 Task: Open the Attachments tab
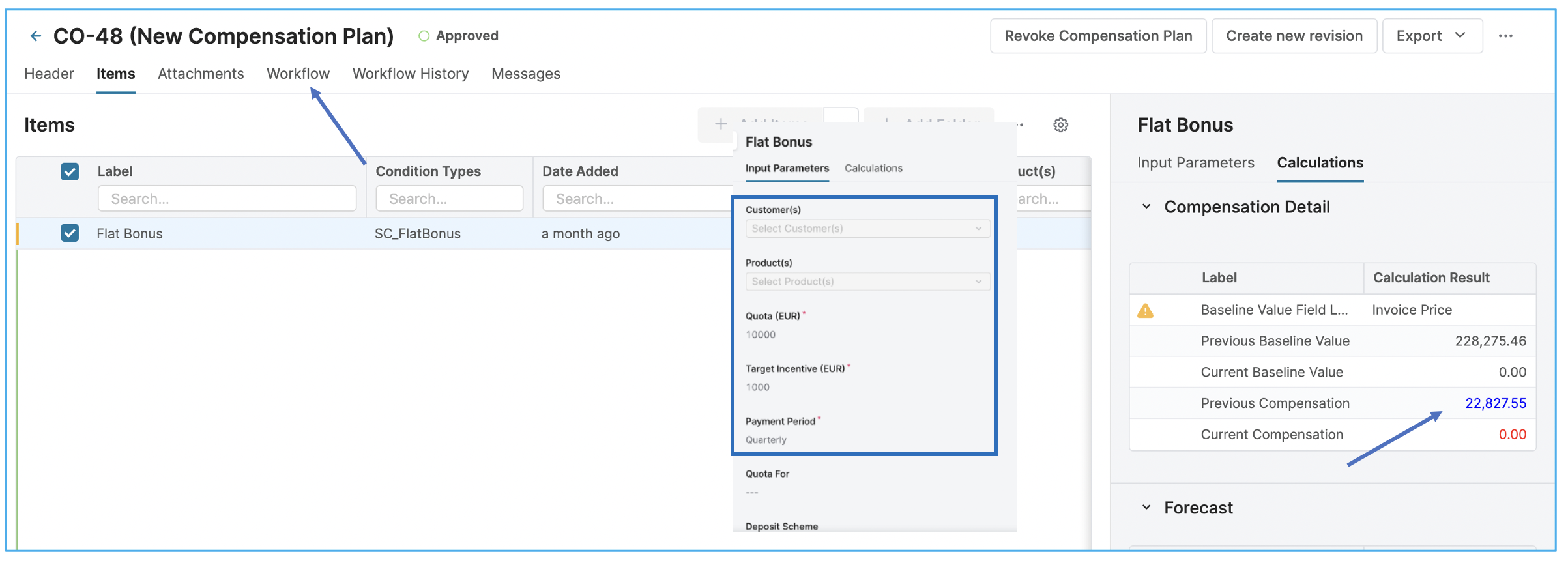click(x=201, y=74)
